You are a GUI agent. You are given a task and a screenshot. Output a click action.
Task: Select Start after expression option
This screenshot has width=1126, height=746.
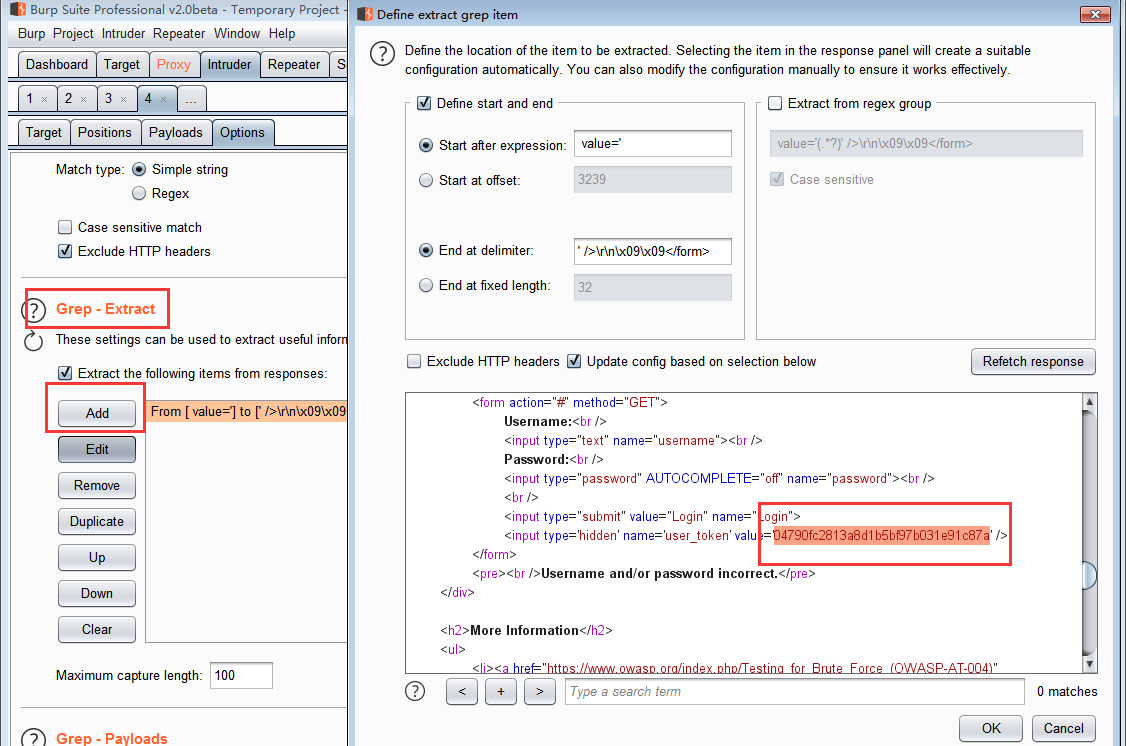click(426, 145)
